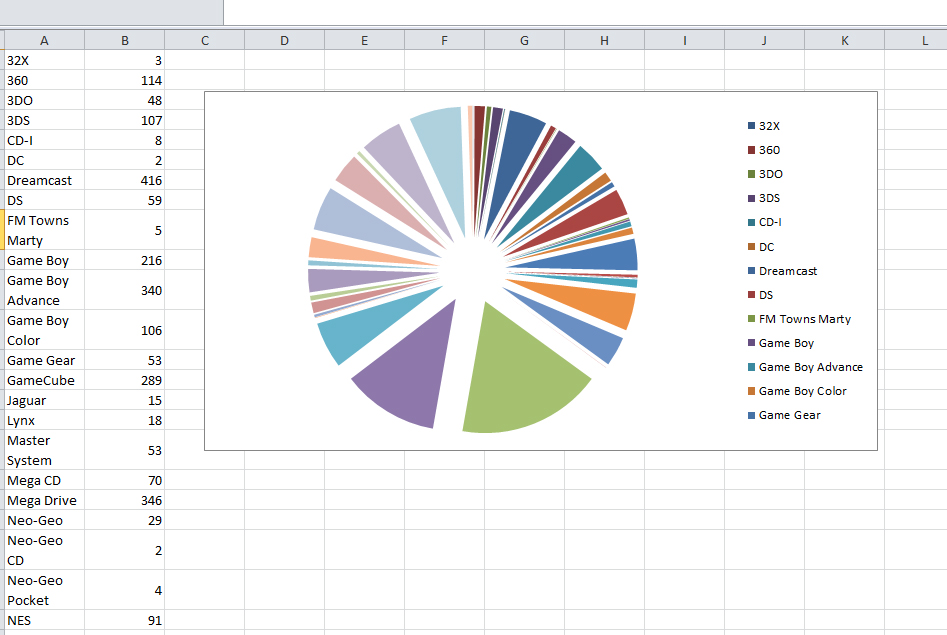Click the FM Towns Marty legend entry
Viewport: 947px width, 635px height.
click(x=799, y=319)
